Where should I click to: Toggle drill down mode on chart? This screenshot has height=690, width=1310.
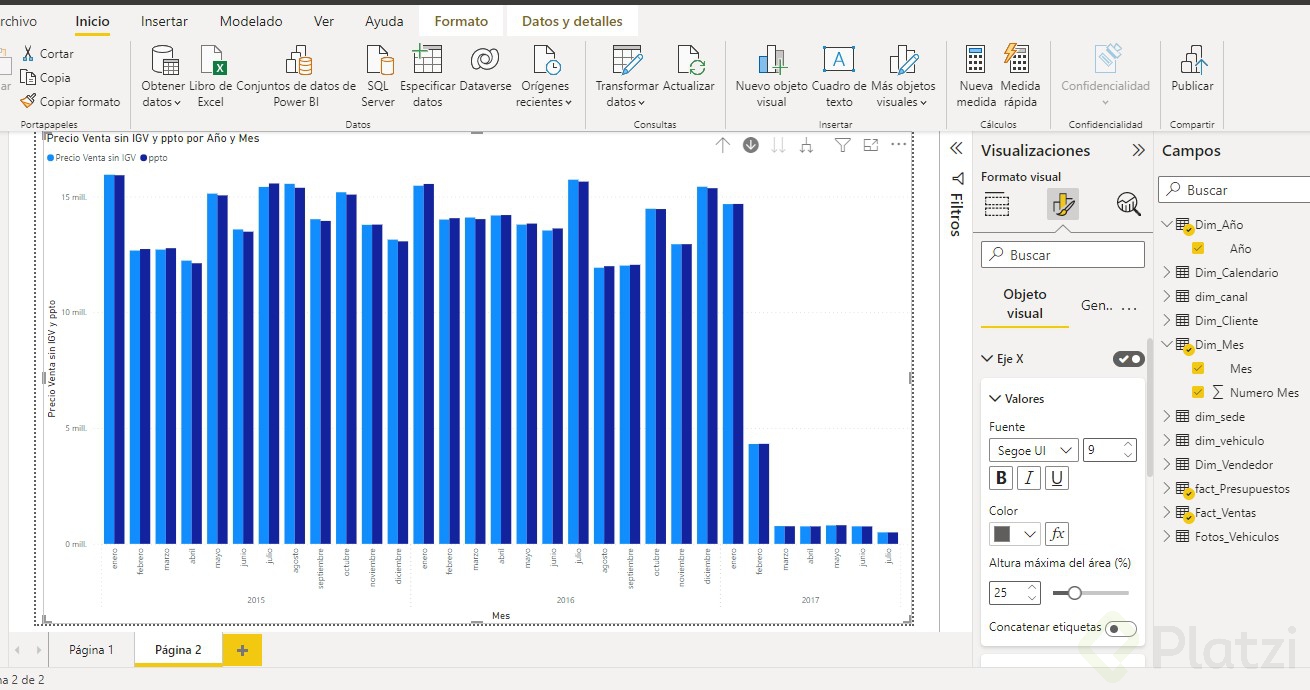[x=750, y=146]
